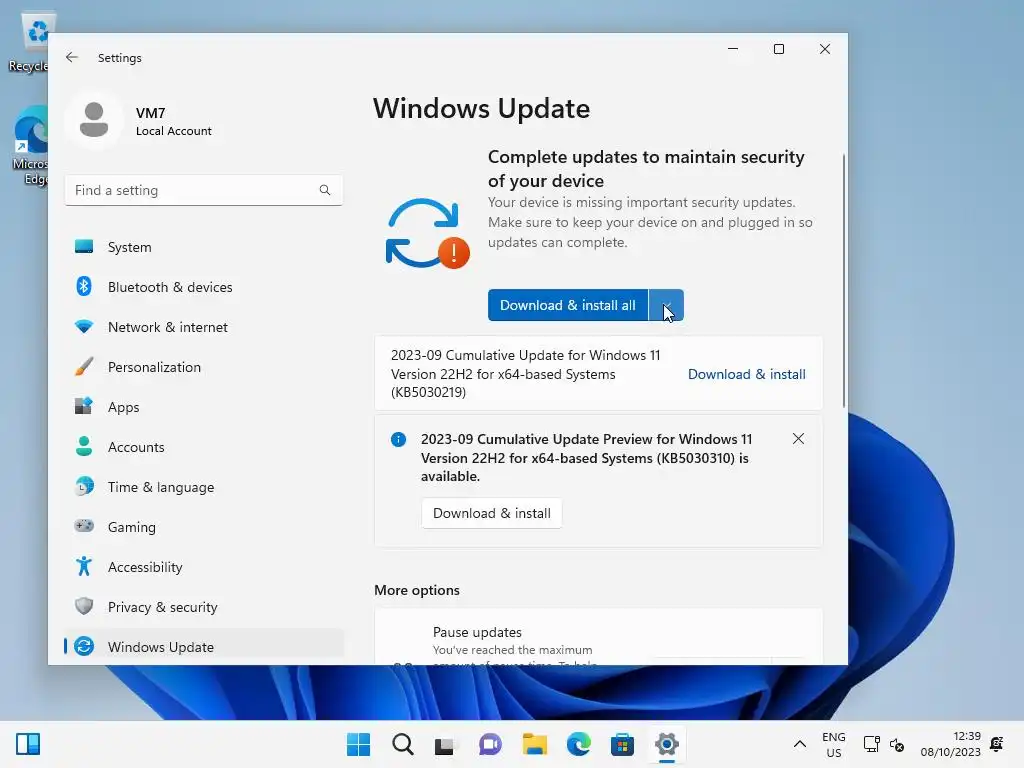Open Microsoft Edge from the taskbar
The image size is (1024, 768).
(578, 744)
